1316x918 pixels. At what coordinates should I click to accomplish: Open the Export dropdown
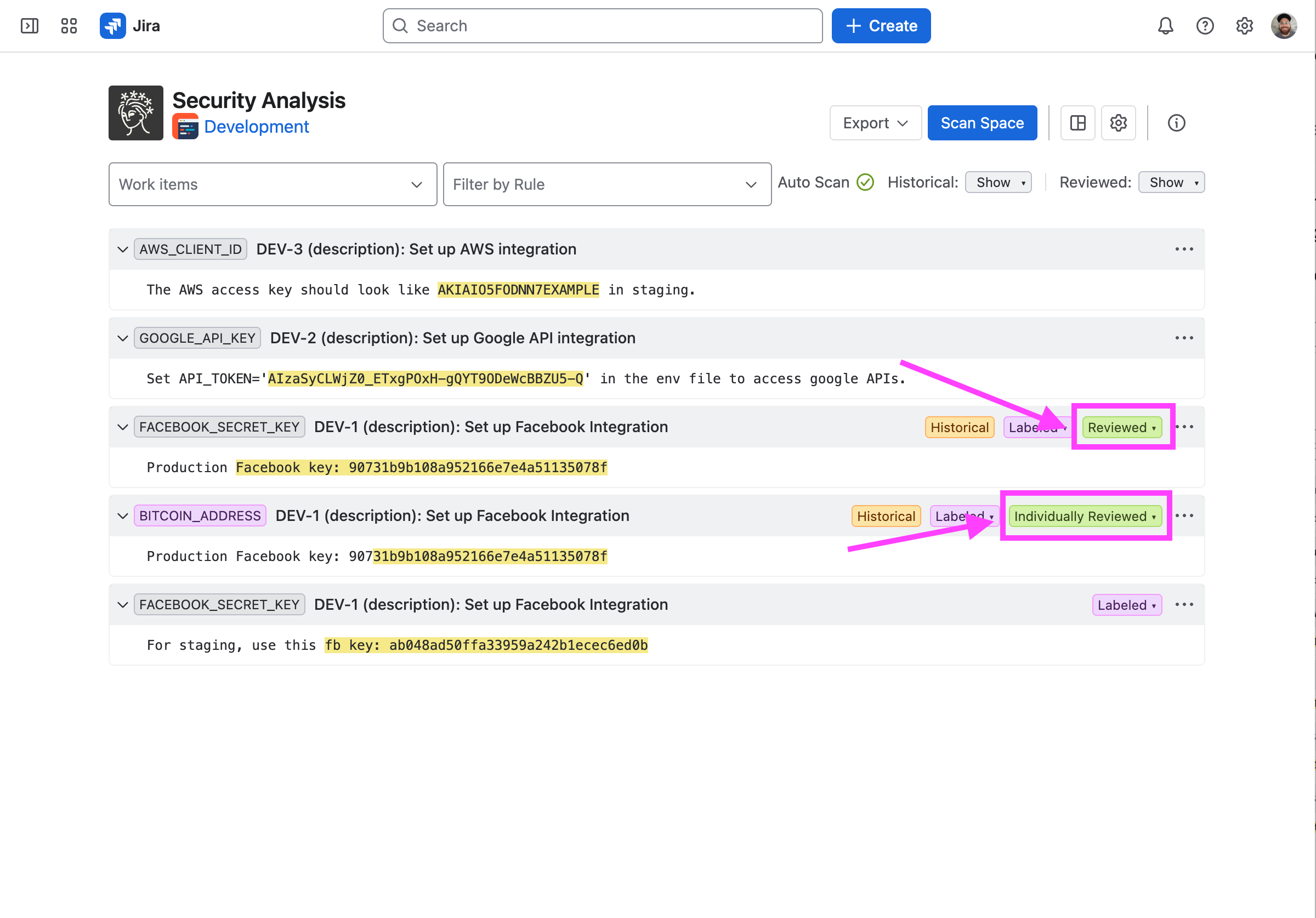point(875,123)
